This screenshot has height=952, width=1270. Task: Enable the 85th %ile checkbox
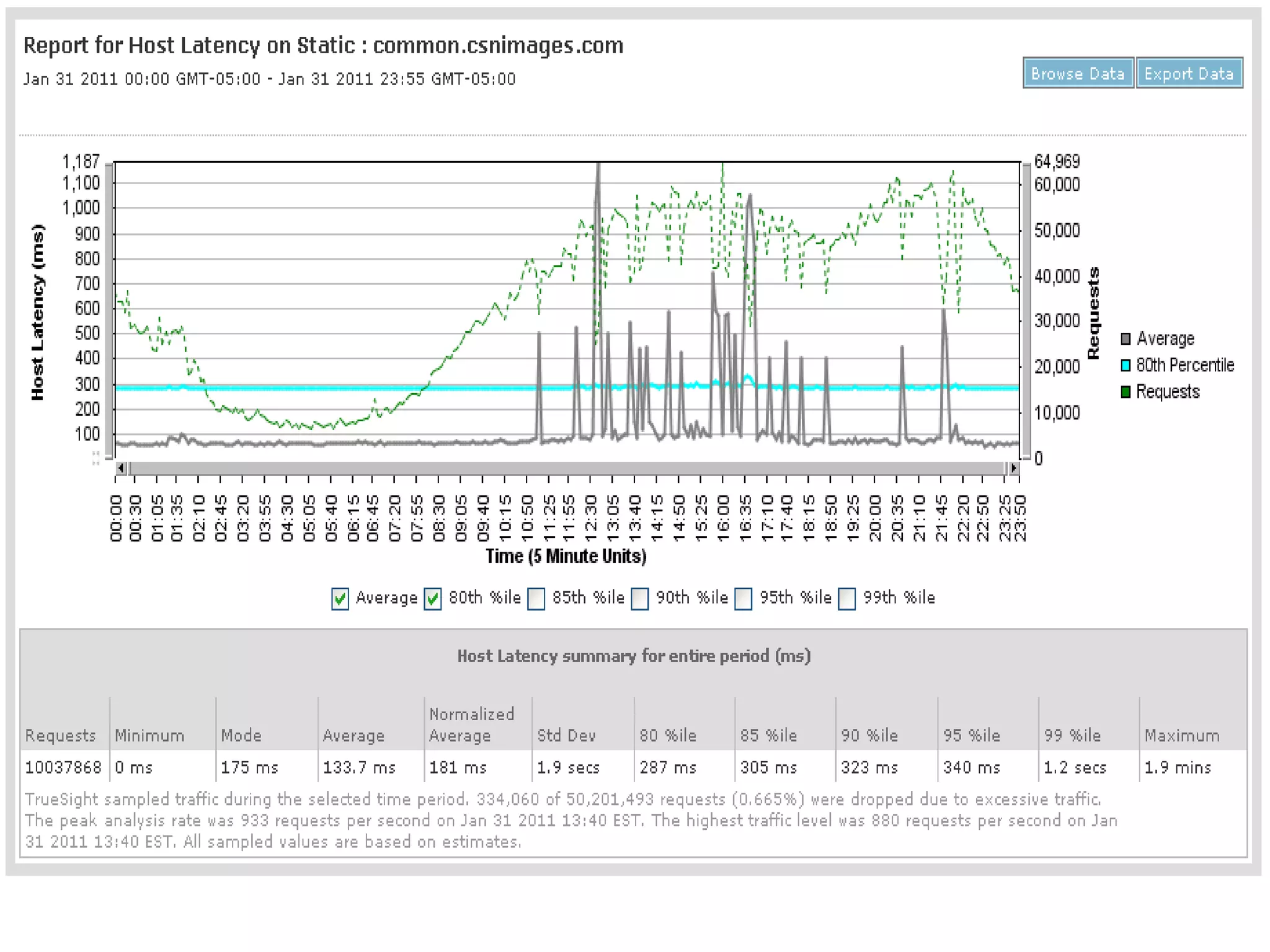coord(536,599)
